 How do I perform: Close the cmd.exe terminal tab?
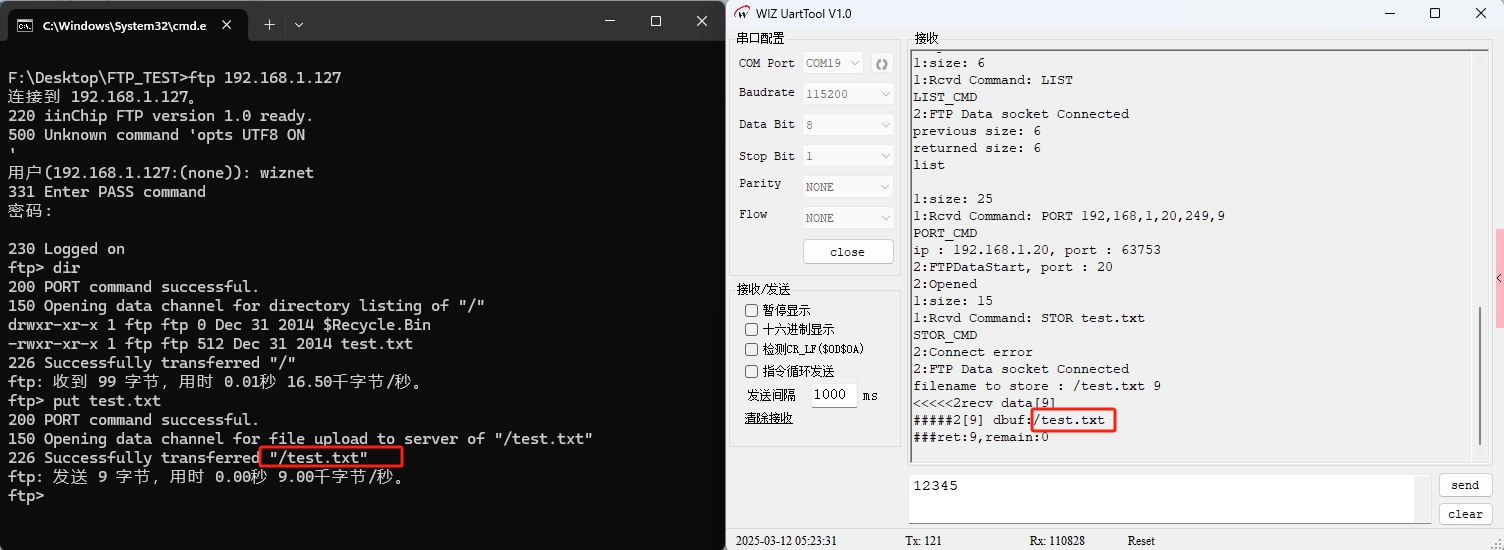[229, 25]
